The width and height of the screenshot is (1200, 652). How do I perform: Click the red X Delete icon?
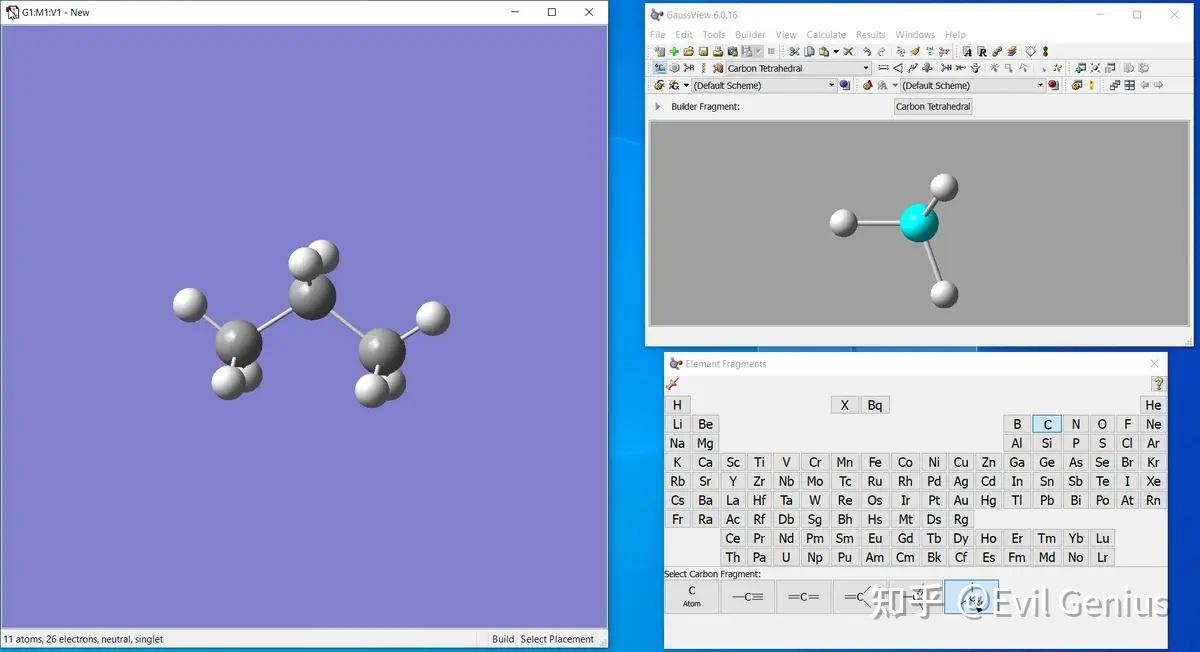click(848, 51)
